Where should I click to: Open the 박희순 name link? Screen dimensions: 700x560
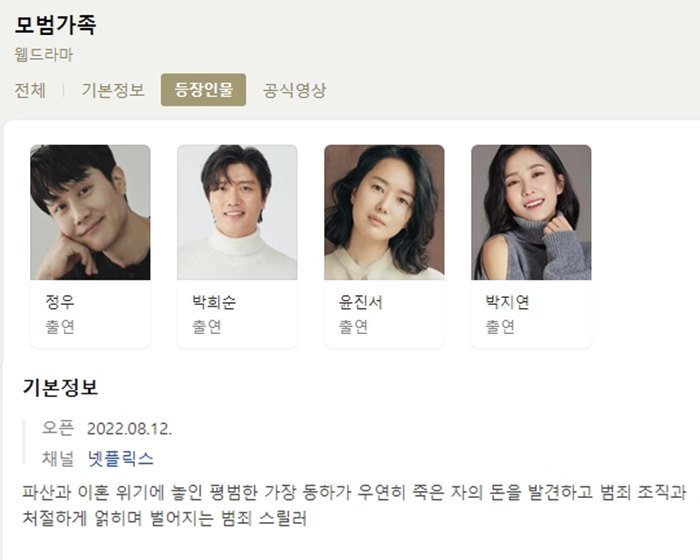point(214,302)
